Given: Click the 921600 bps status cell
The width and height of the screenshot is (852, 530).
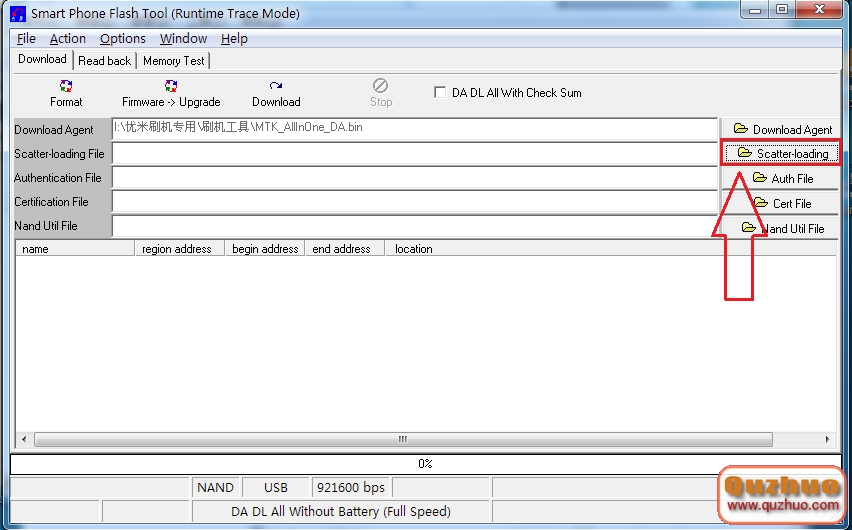Looking at the screenshot, I should 351,488.
